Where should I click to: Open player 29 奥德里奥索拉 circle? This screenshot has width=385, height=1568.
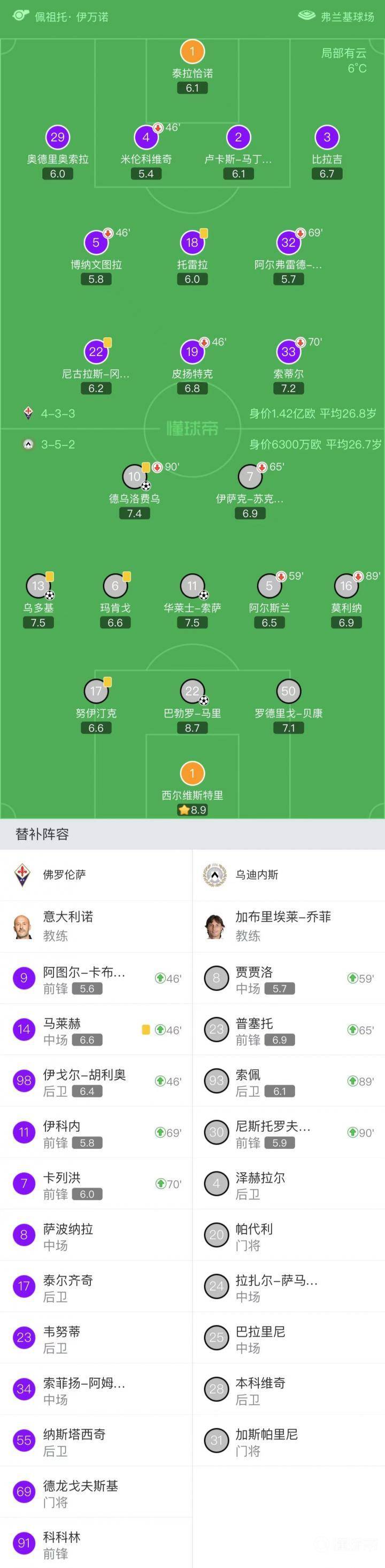(58, 138)
